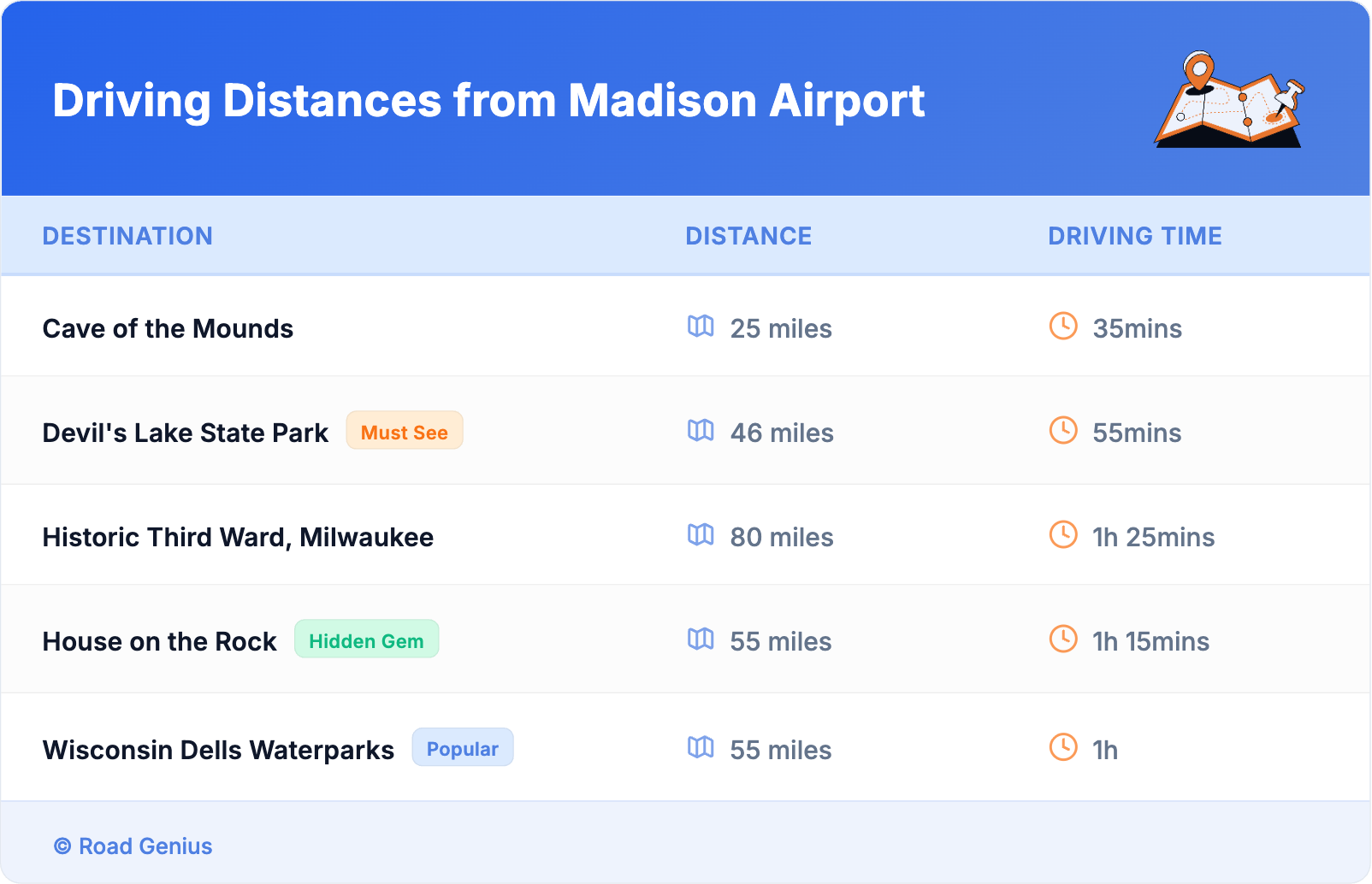Select the Historic Third Ward, Milwaukee destination
Viewport: 1372px width, 884px height.
tap(238, 538)
